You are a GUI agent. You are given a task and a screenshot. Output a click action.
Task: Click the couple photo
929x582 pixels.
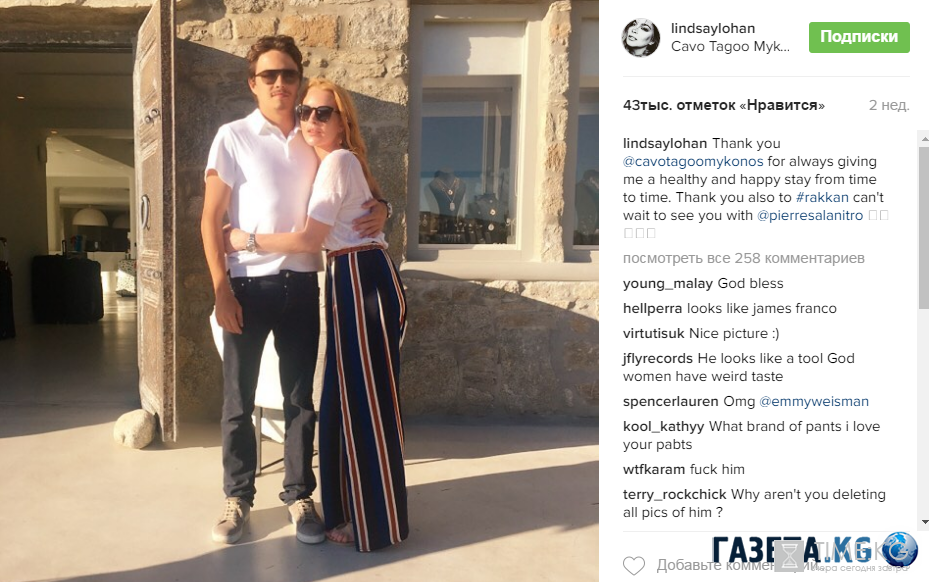tap(299, 291)
